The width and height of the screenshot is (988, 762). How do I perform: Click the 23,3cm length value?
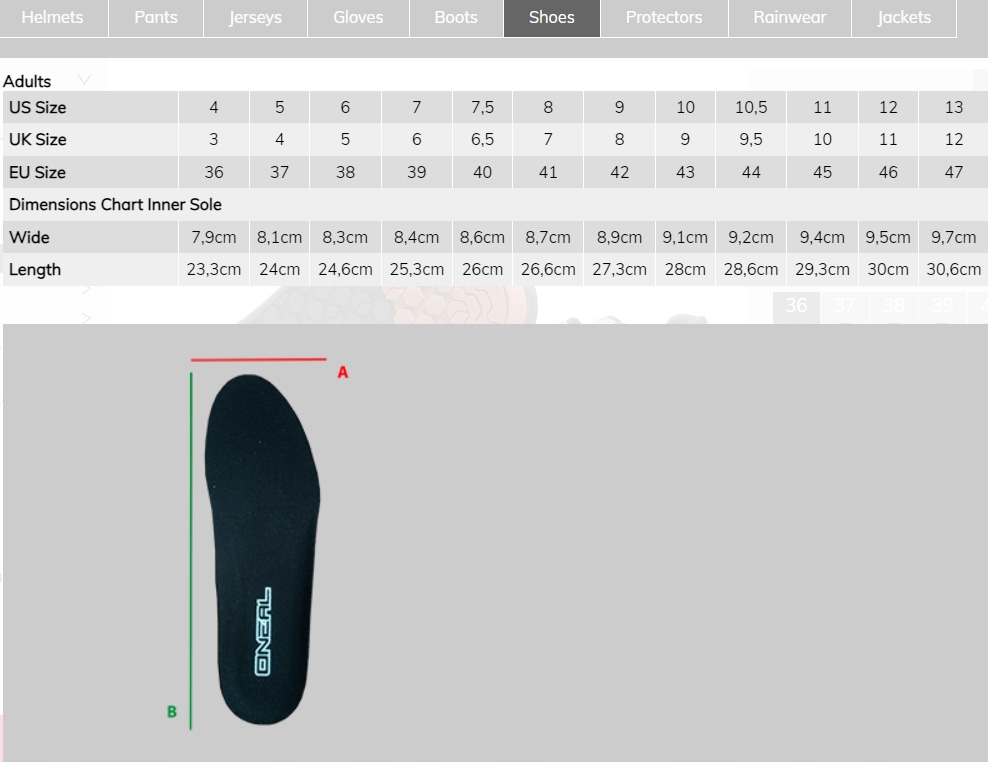point(214,270)
